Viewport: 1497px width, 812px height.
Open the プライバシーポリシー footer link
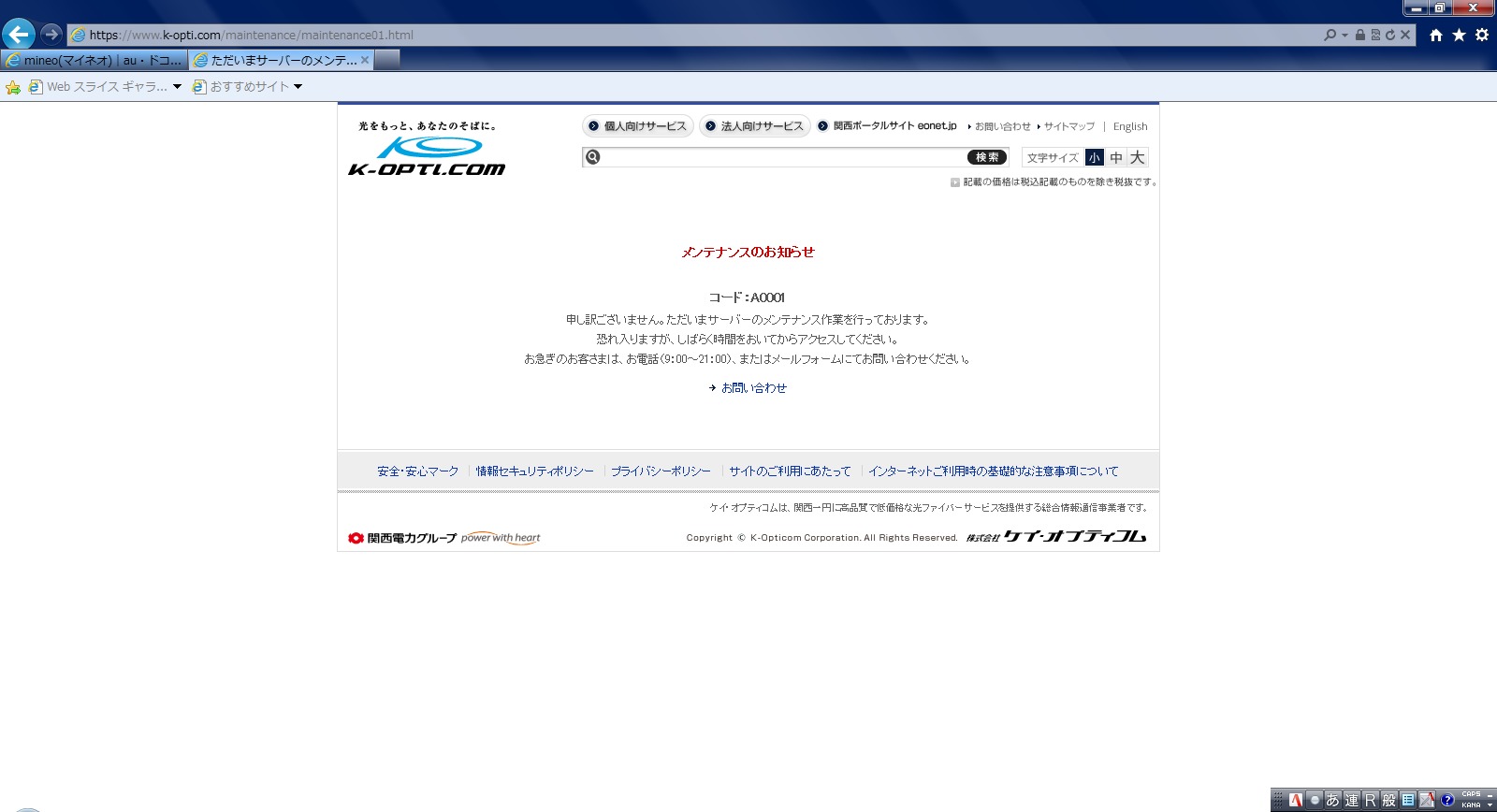[661, 471]
